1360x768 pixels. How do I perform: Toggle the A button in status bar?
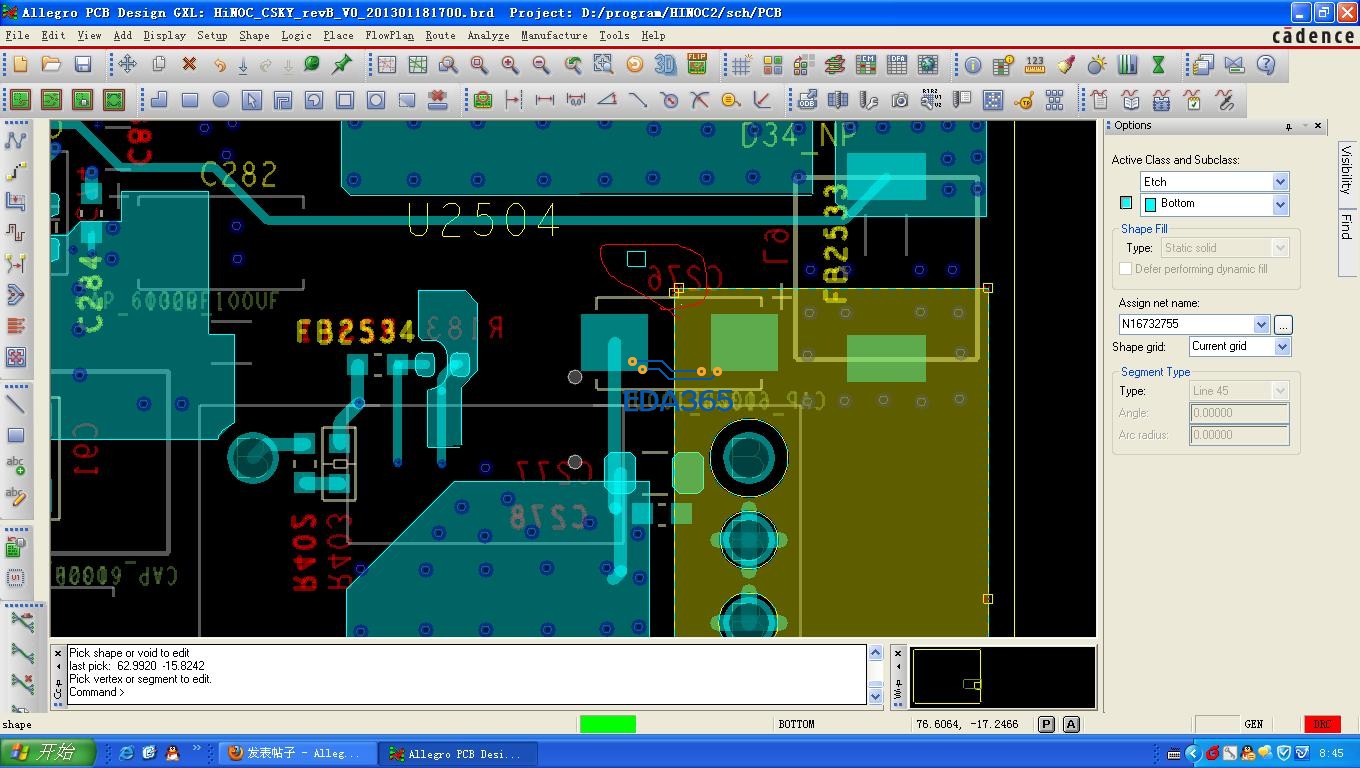(x=1071, y=724)
